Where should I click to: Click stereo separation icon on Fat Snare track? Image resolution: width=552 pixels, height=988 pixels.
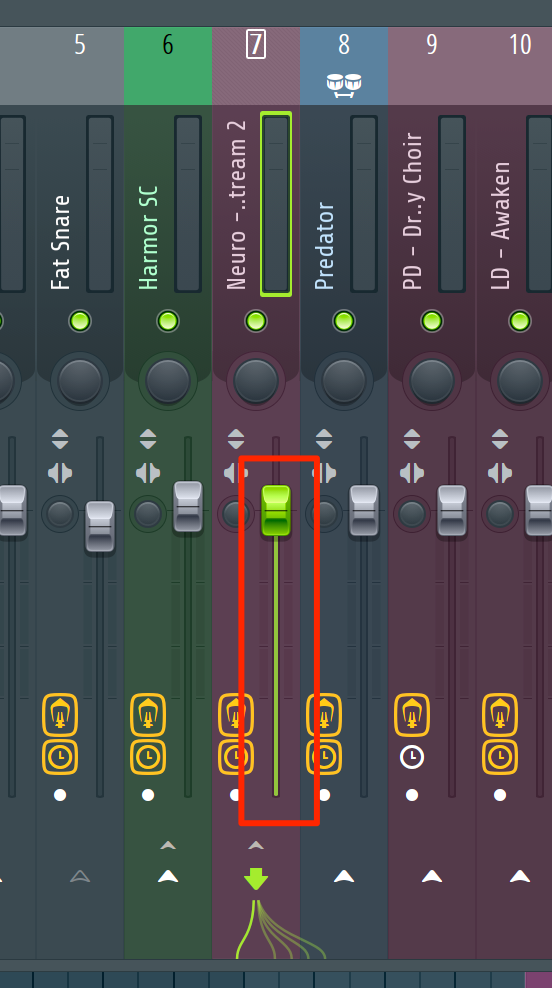pos(60,473)
